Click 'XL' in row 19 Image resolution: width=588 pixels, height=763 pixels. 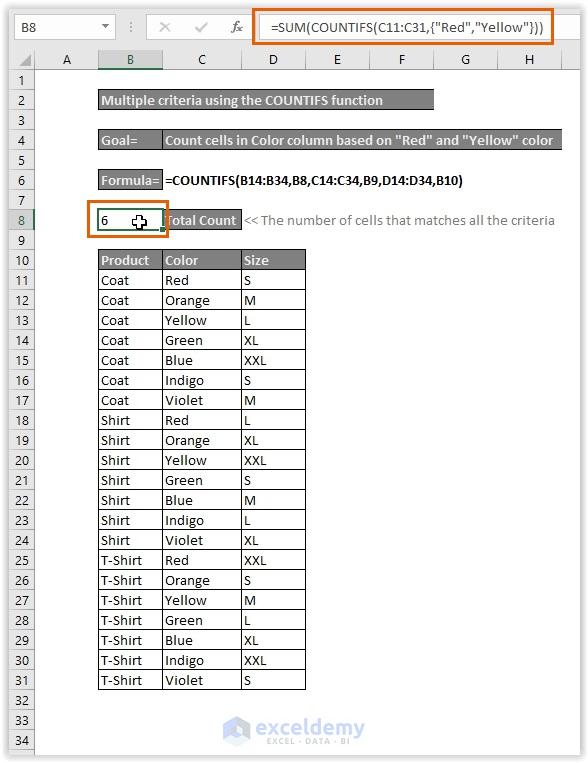tap(274, 440)
